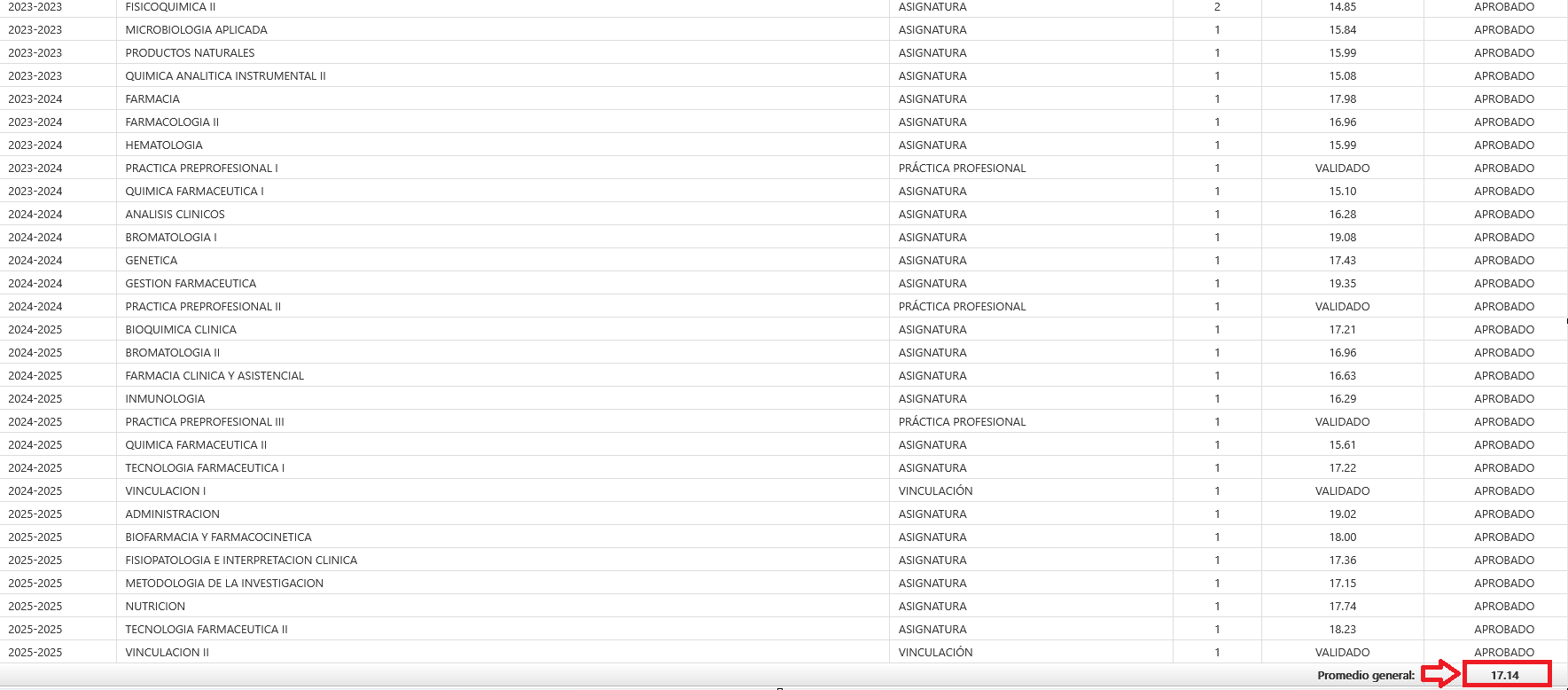This screenshot has height=690, width=1568.
Task: Click the 17.14 general average value
Action: pos(1504,675)
